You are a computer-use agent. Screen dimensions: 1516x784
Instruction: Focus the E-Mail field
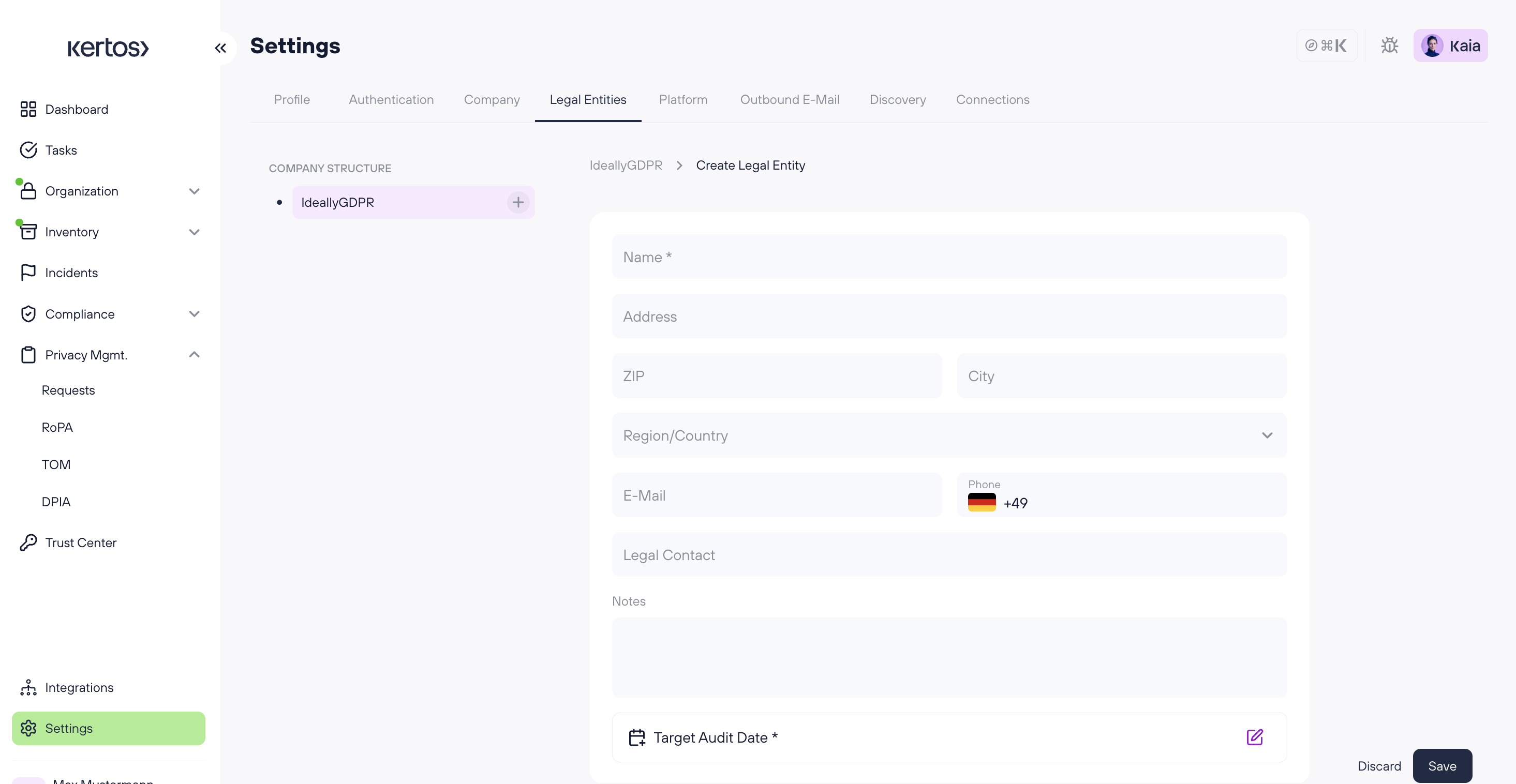[777, 494]
